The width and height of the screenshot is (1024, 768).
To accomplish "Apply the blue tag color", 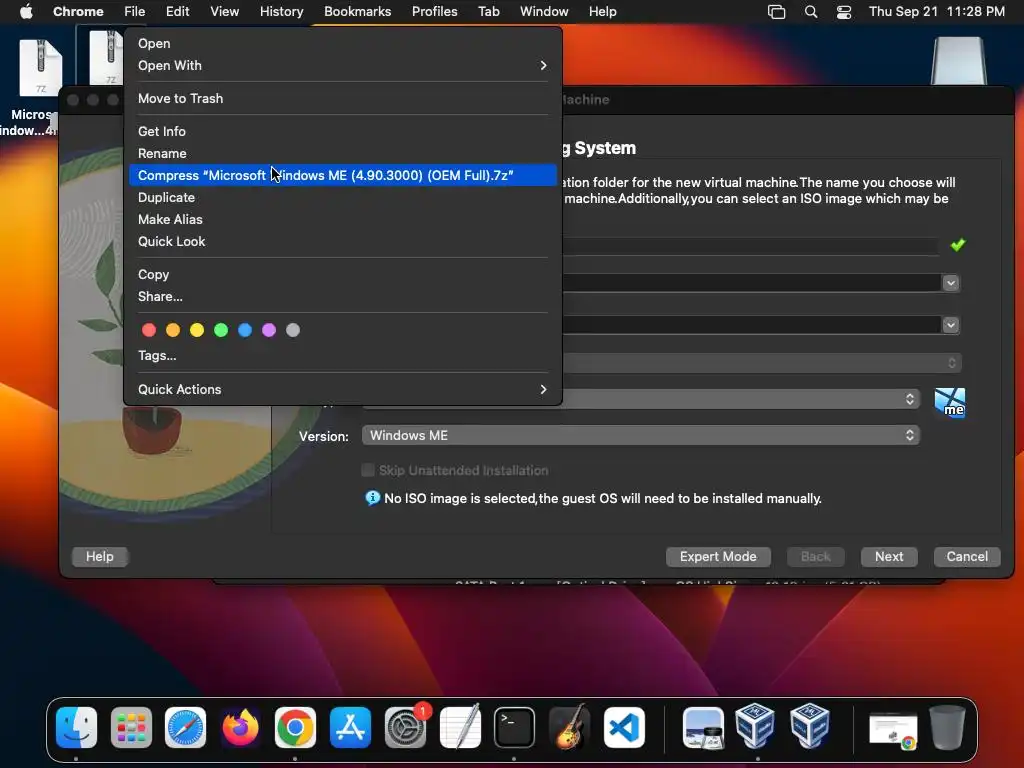I will tap(245, 330).
